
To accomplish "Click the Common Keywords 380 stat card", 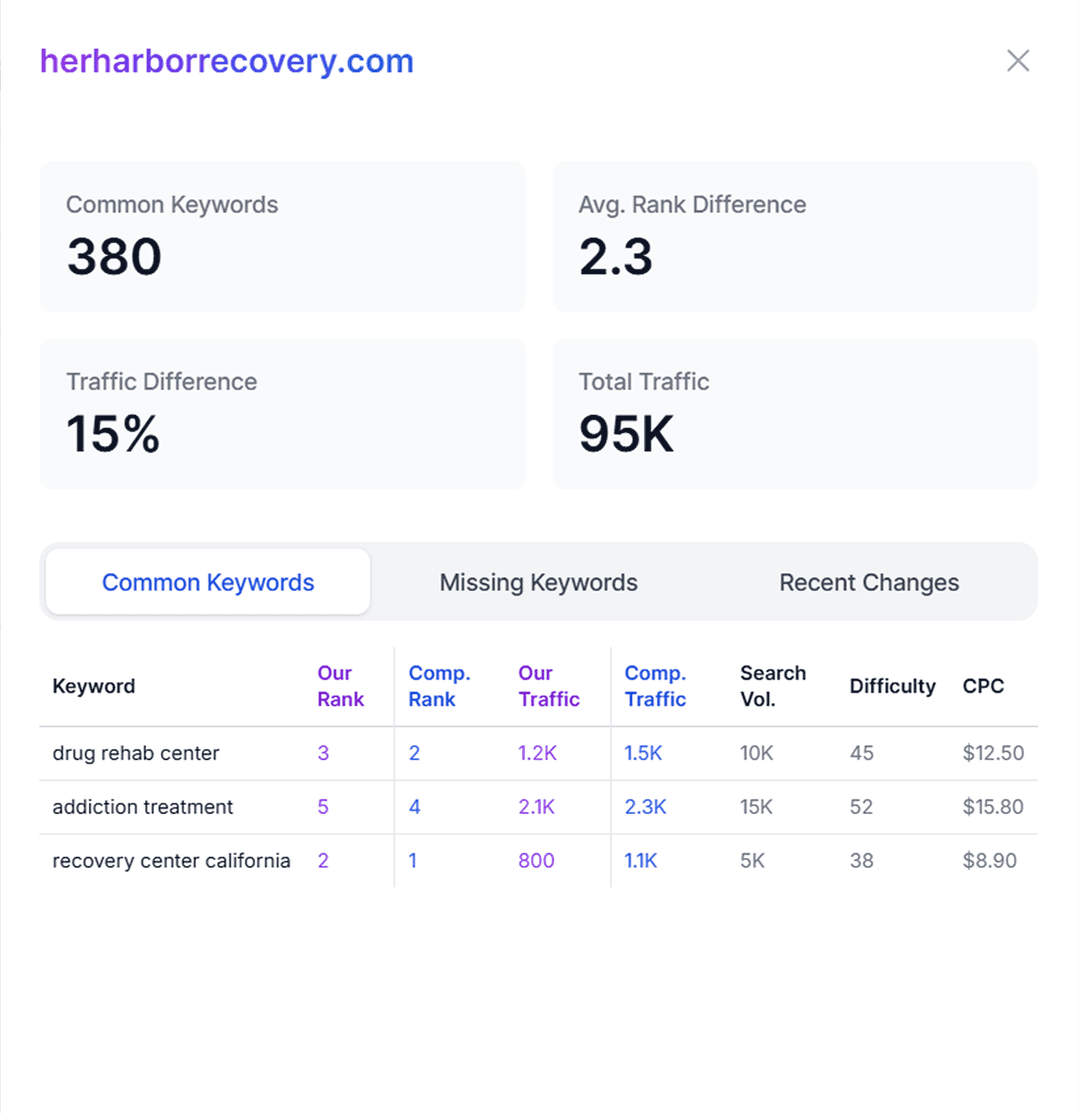I will click(x=282, y=237).
